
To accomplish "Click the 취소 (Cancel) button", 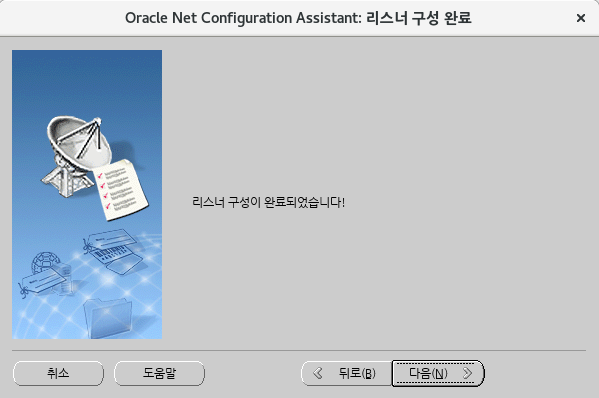I will pos(58,373).
